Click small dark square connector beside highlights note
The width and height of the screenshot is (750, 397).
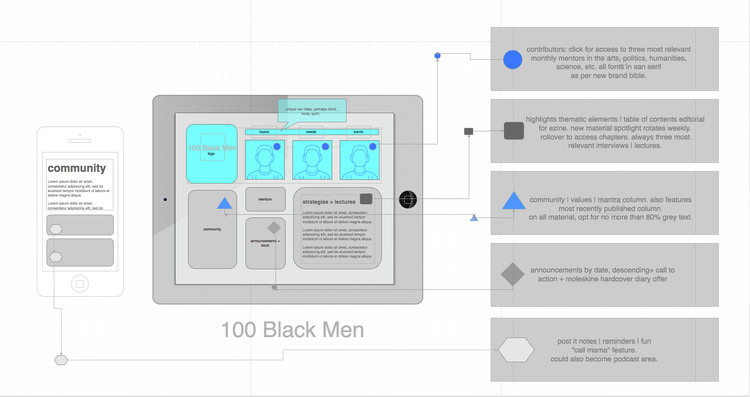point(469,131)
